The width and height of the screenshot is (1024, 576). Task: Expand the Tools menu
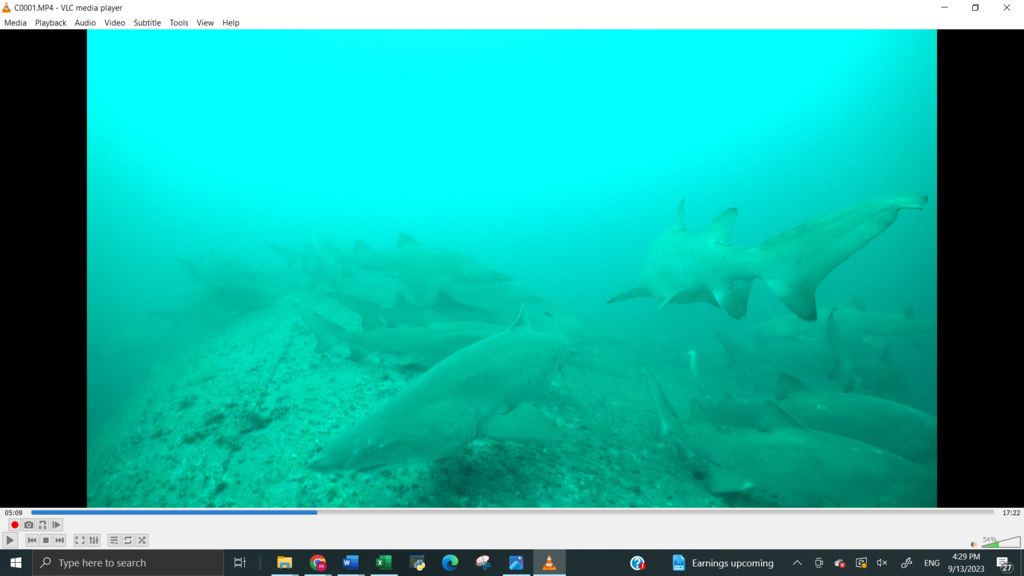(x=179, y=23)
